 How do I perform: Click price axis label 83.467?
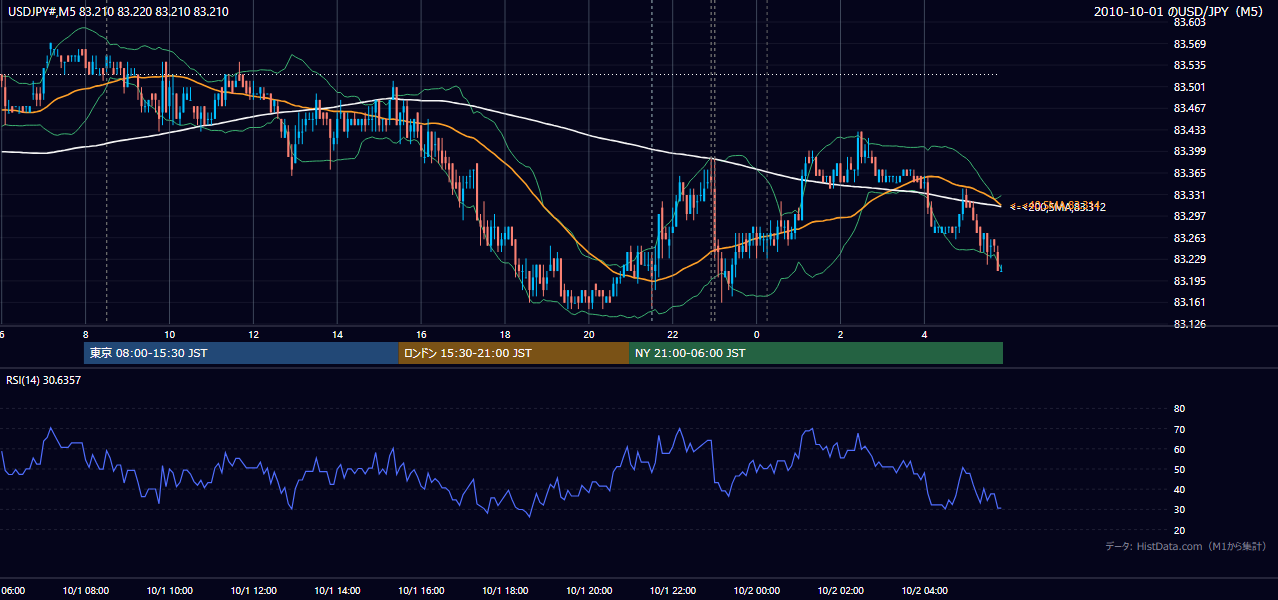1189,109
